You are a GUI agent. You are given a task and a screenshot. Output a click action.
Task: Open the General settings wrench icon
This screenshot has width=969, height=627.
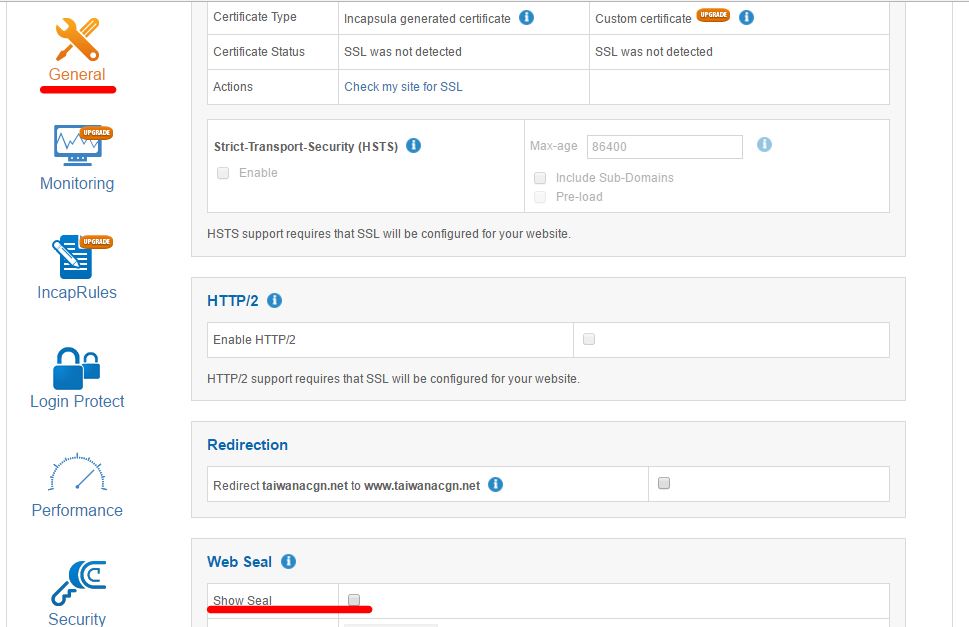(x=77, y=40)
